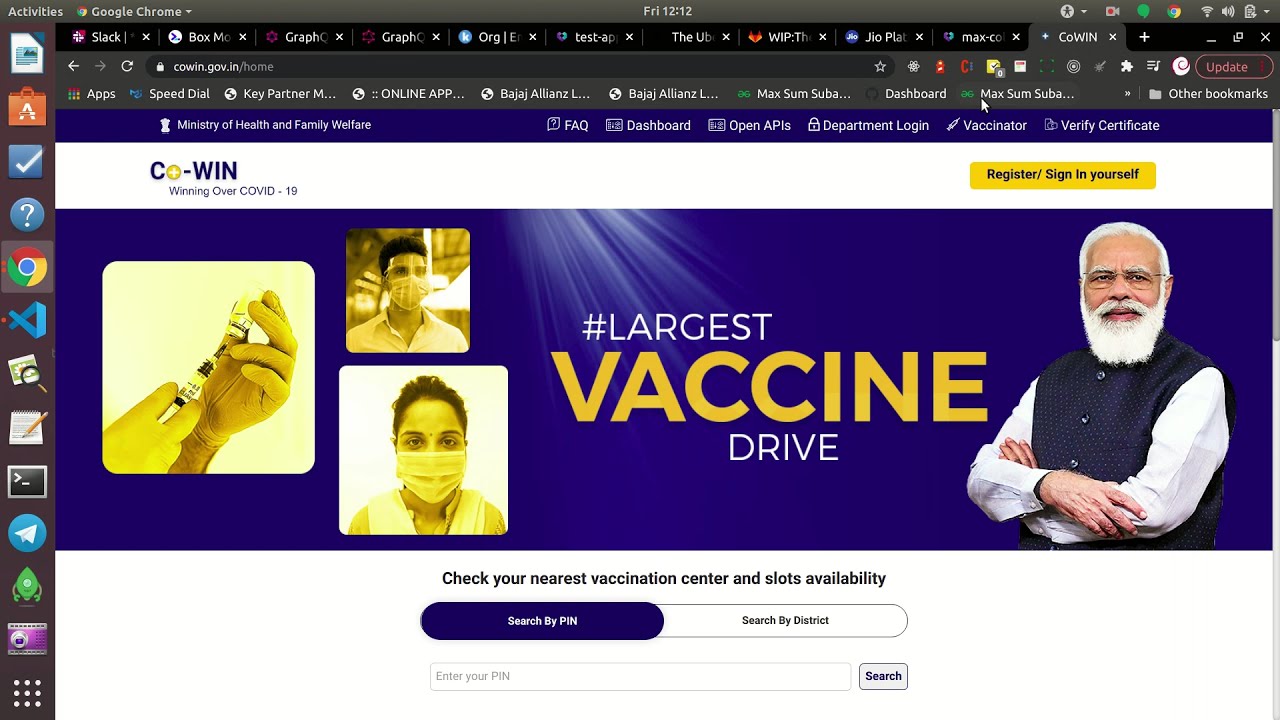This screenshot has height=720, width=1280.
Task: Open the Apps shortcut in bookmarks bar
Action: (x=91, y=94)
